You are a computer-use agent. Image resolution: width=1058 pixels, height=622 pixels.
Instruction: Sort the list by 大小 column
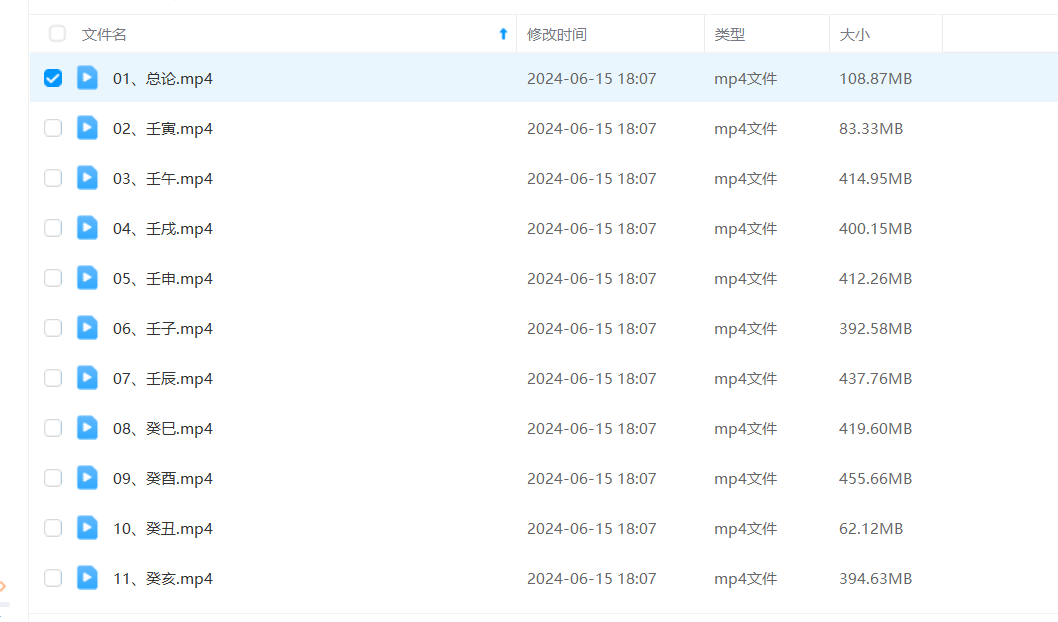click(x=854, y=34)
